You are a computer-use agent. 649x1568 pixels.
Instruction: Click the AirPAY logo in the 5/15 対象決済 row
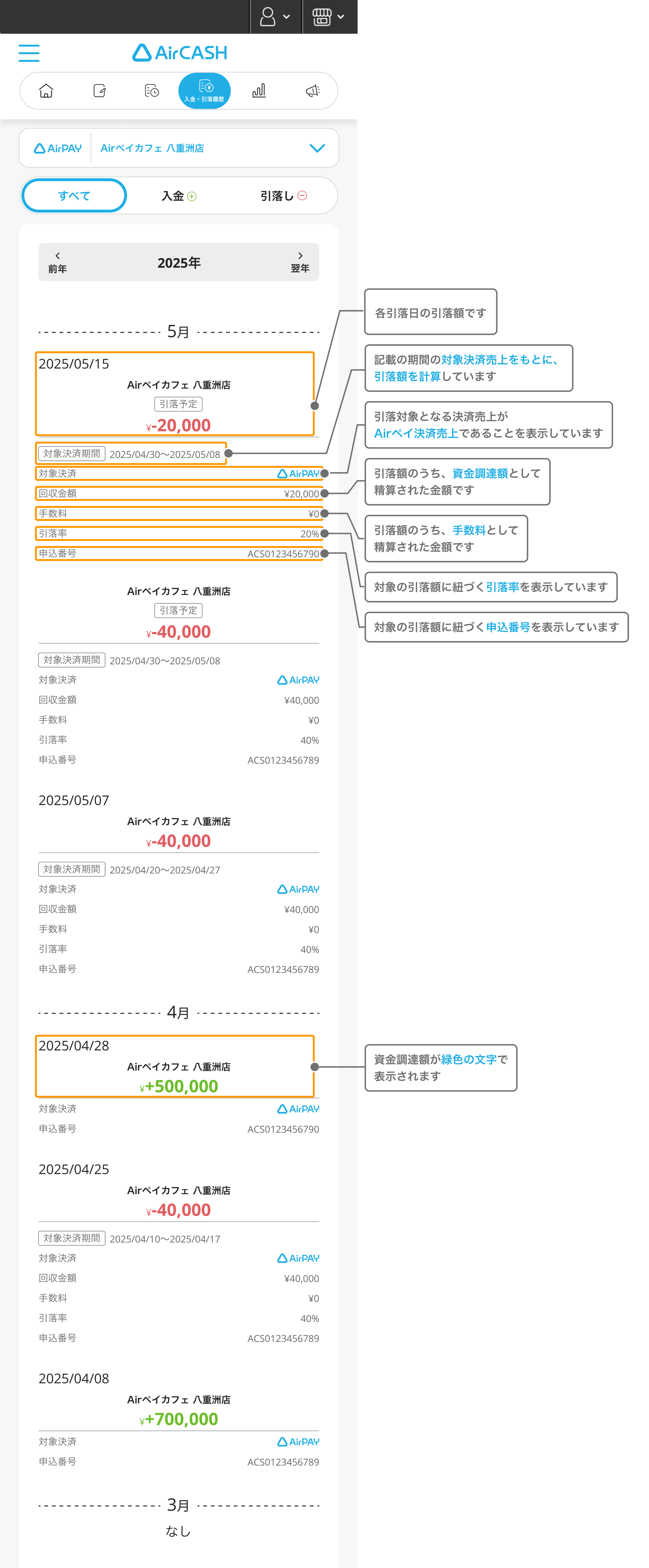pos(298,474)
